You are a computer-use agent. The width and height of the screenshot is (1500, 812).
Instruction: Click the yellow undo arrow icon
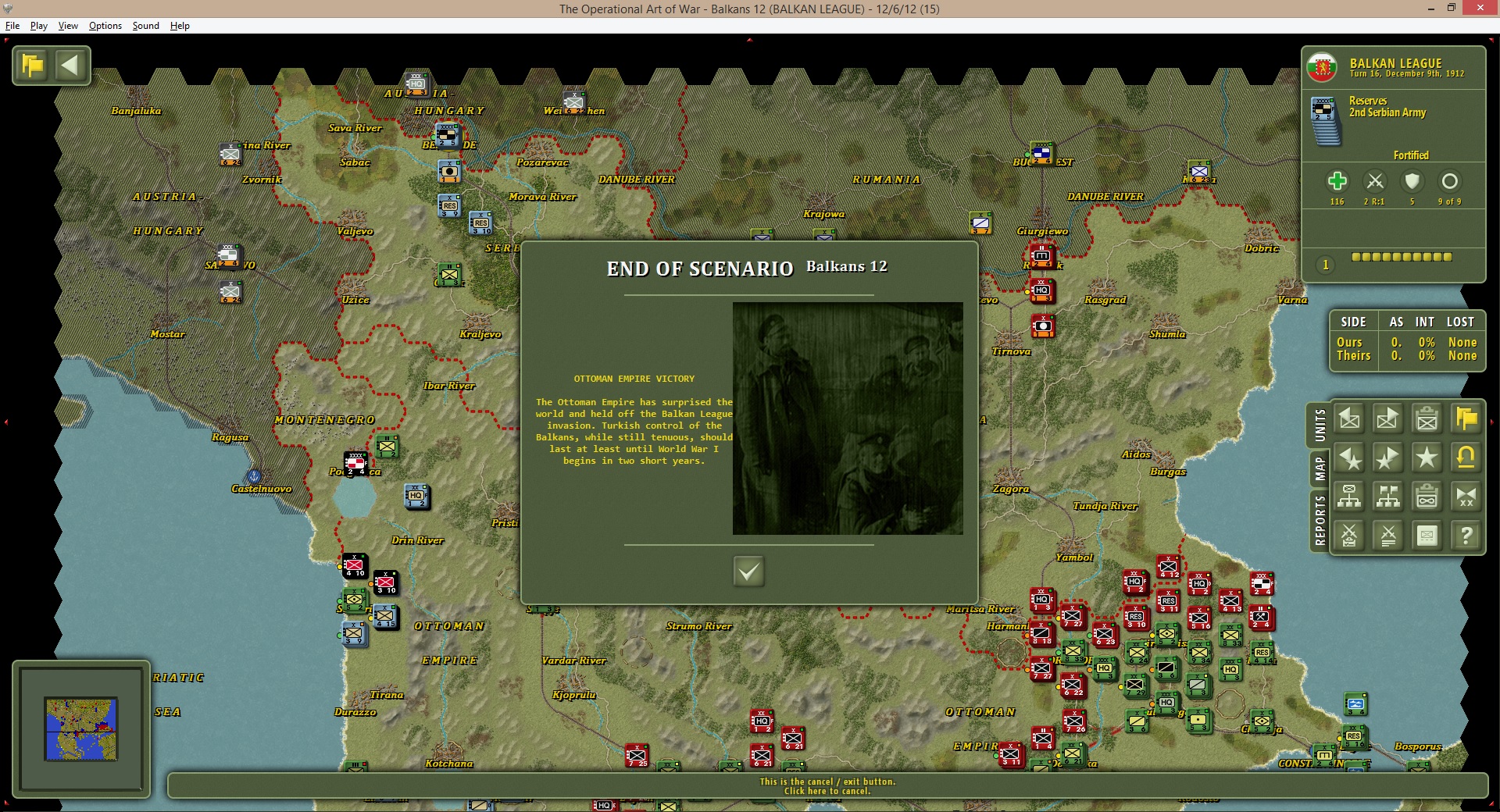[1466, 458]
